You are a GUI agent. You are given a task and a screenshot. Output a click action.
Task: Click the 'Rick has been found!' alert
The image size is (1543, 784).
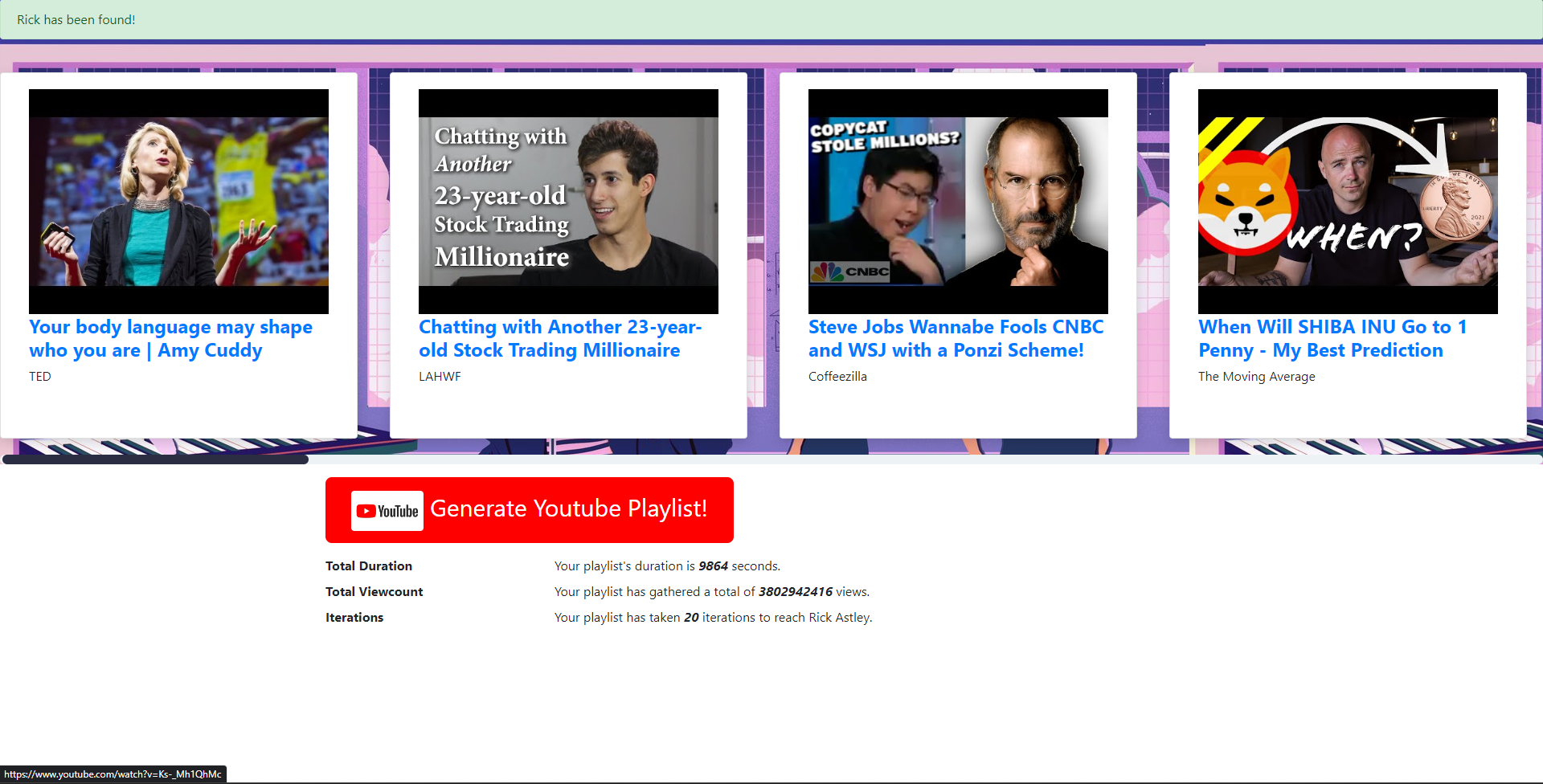[x=76, y=20]
